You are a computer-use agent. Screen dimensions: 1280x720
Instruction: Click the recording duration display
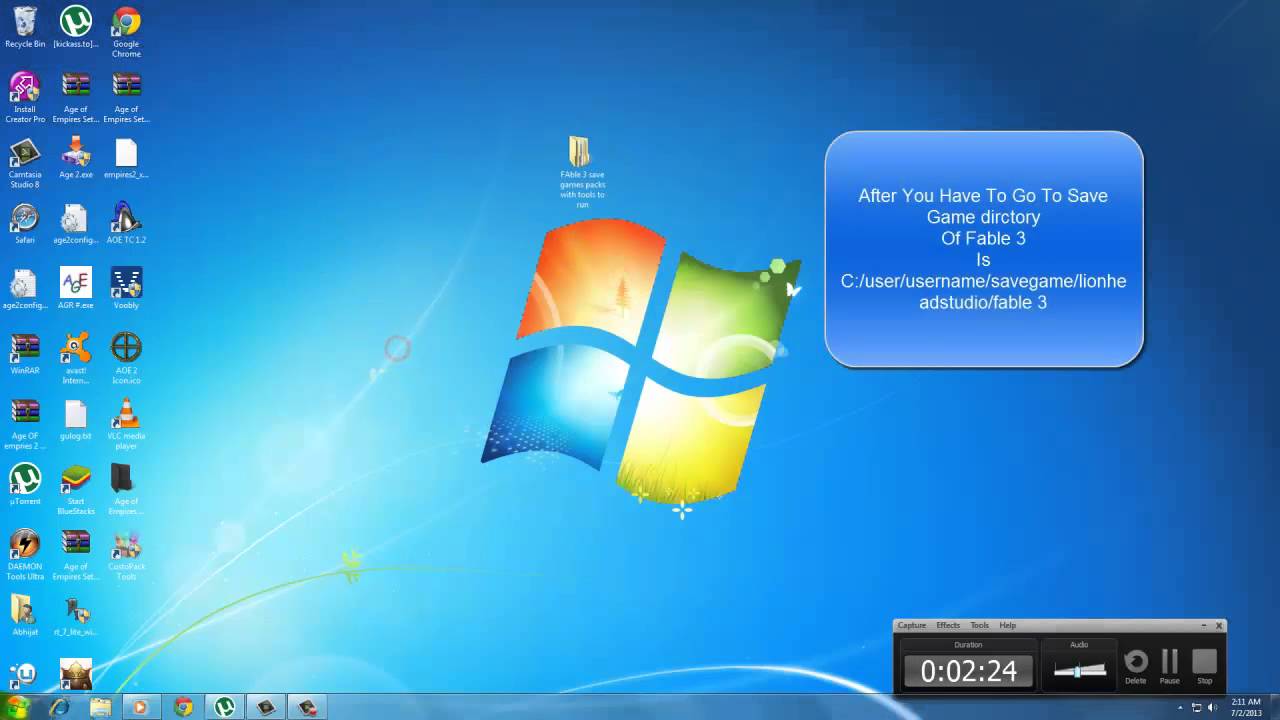tap(968, 671)
